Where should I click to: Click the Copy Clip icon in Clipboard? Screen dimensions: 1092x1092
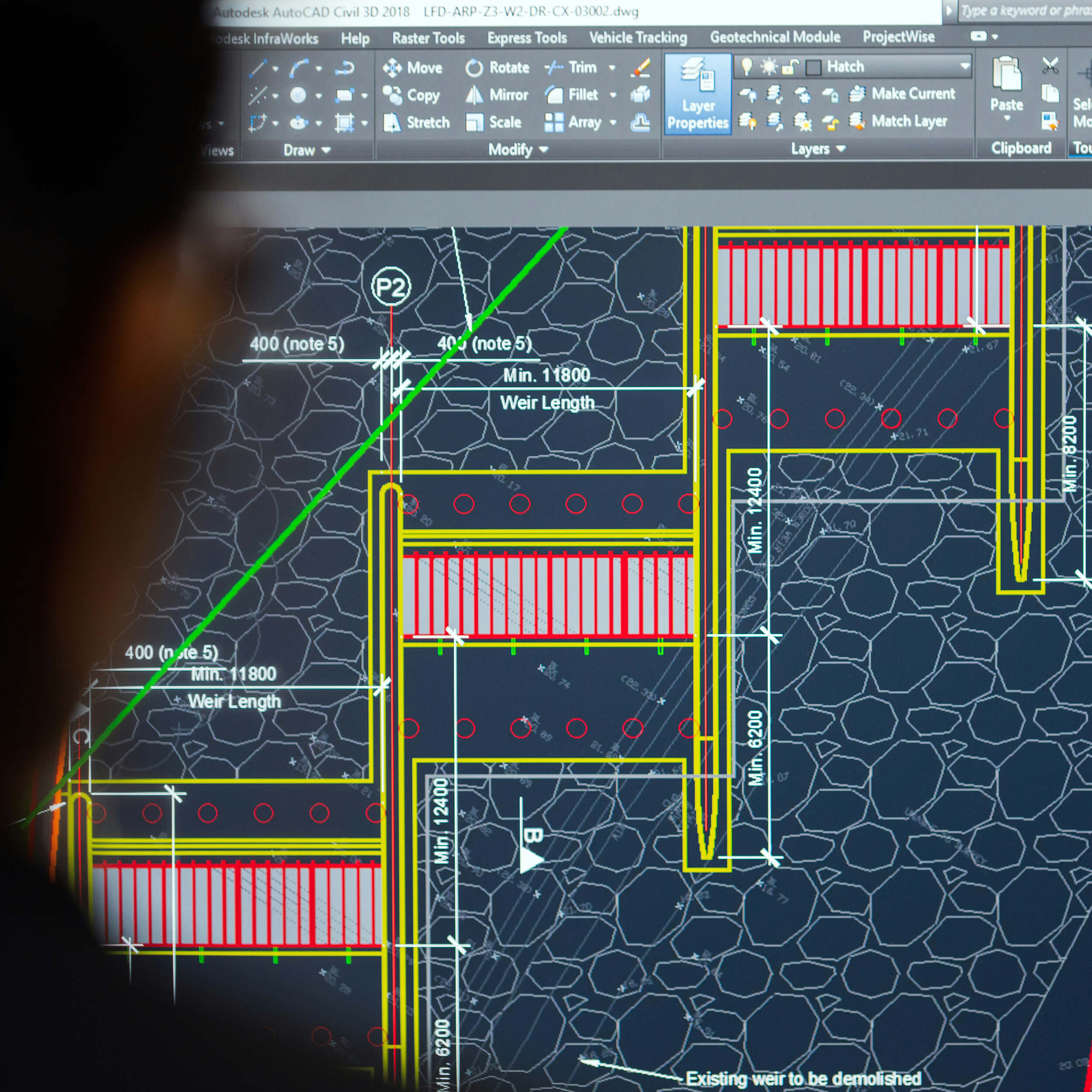(x=1050, y=93)
